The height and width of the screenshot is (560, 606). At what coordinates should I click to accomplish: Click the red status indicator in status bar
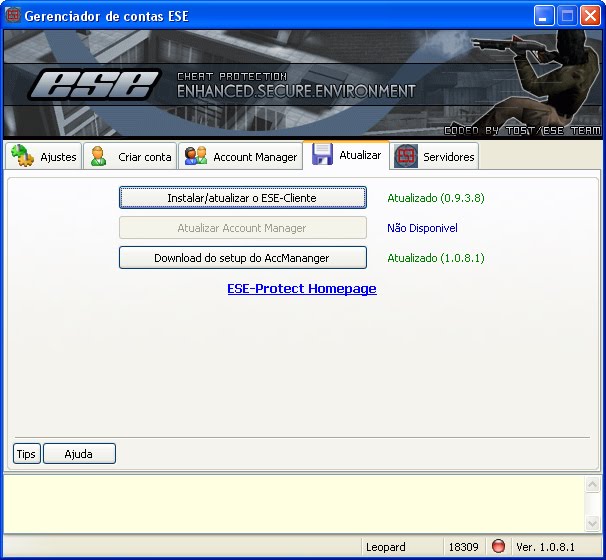[498, 547]
